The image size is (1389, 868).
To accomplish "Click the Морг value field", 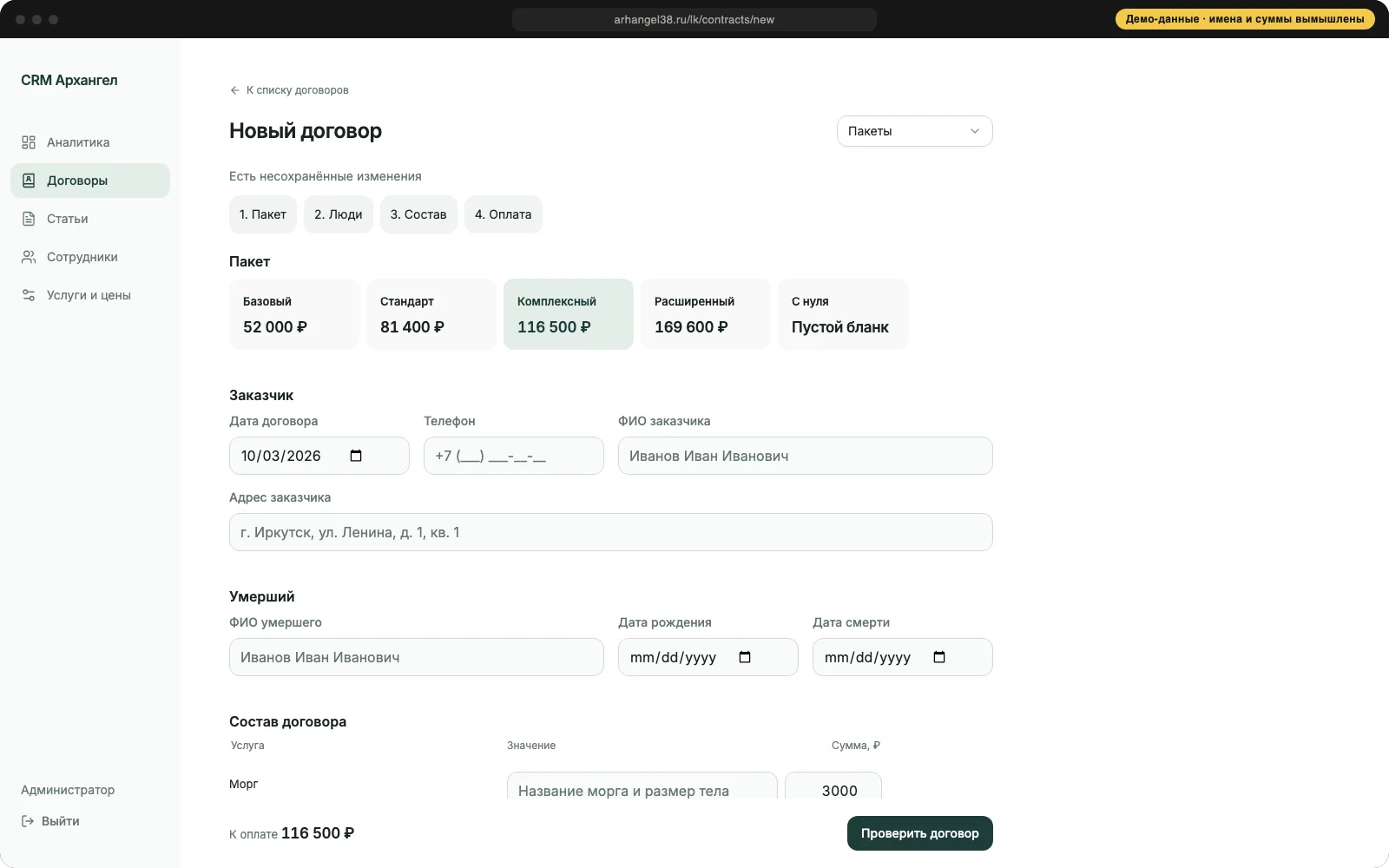I will coord(642,786).
